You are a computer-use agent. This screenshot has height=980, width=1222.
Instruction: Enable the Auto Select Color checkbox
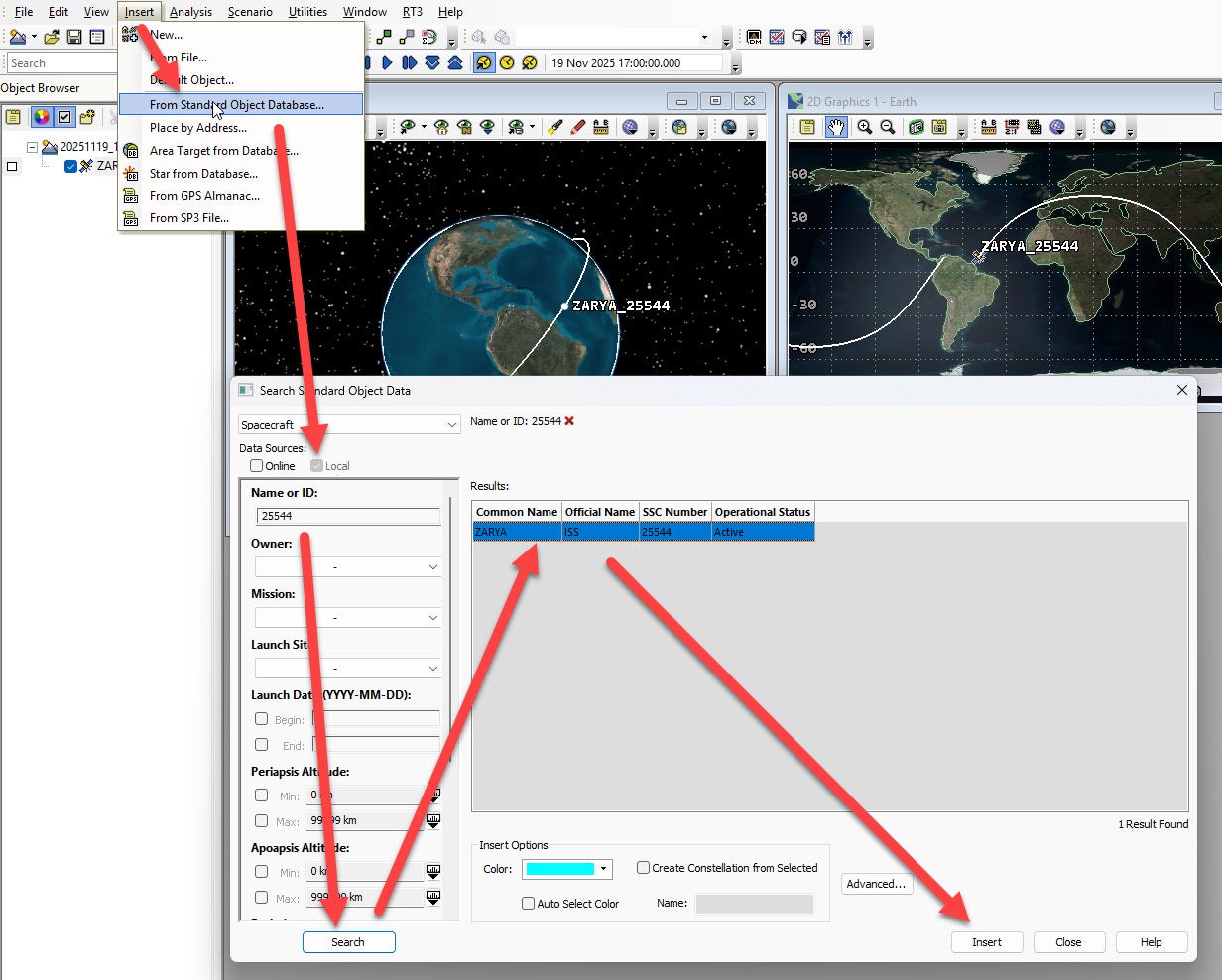[x=529, y=904]
